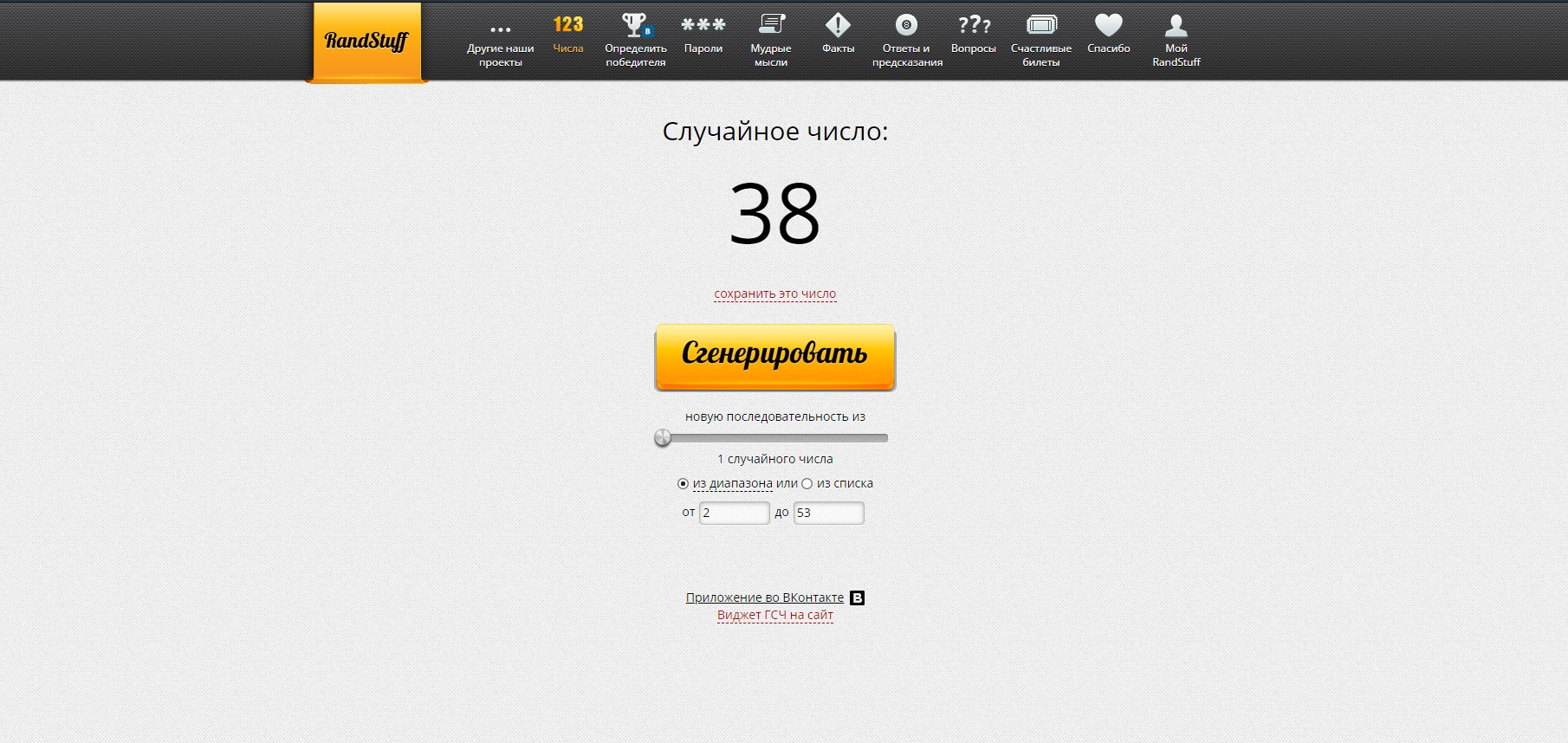This screenshot has width=1568, height=743.
Task: Select the orange 123 numbers icon
Action: pos(568,24)
